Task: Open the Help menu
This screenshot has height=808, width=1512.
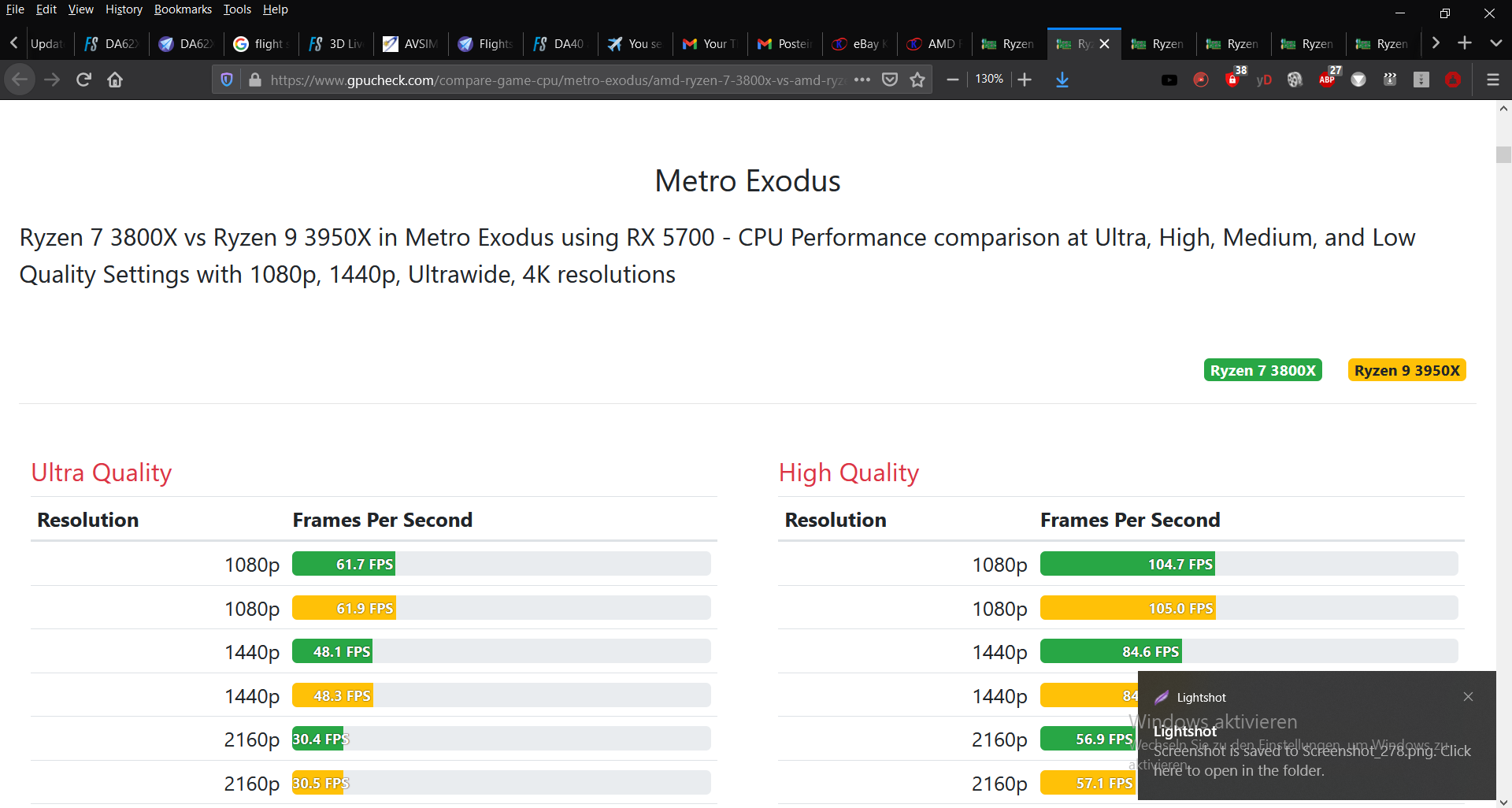Action: click(x=275, y=9)
